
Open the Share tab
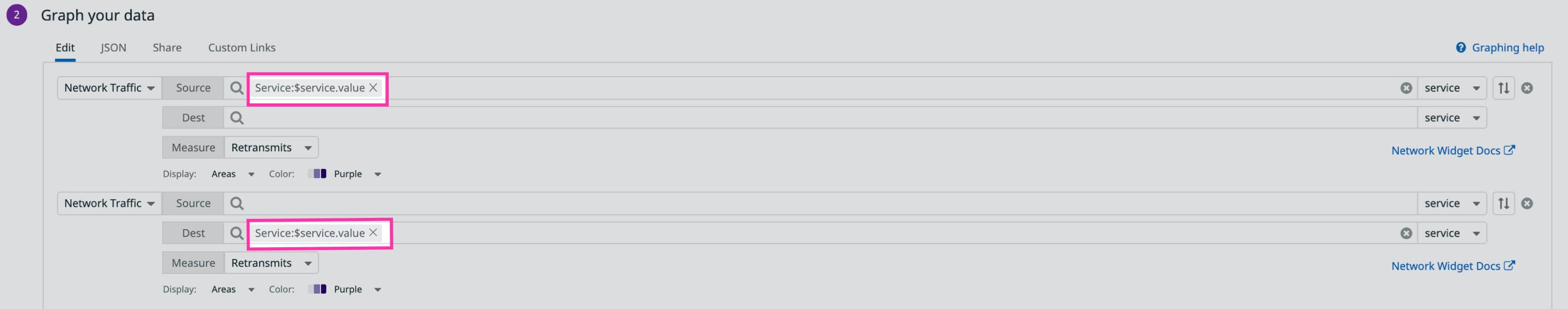pos(167,47)
